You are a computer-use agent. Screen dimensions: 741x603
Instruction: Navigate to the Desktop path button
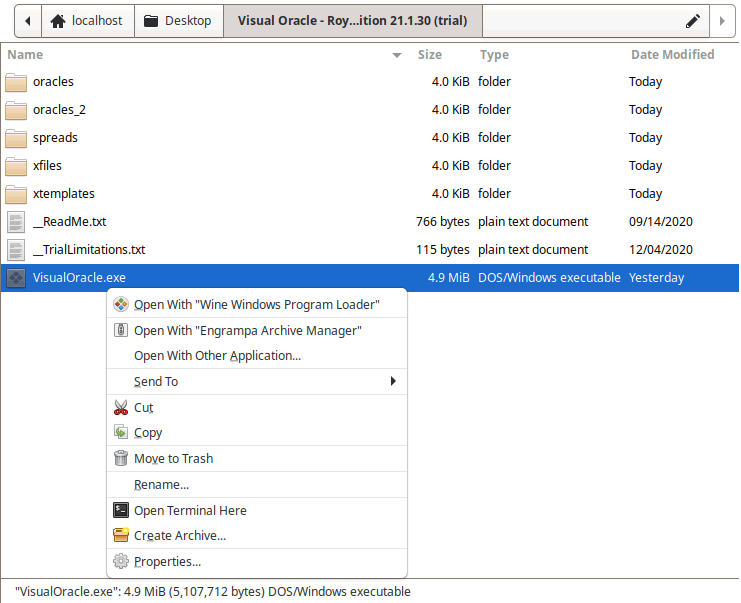pyautogui.click(x=179, y=21)
